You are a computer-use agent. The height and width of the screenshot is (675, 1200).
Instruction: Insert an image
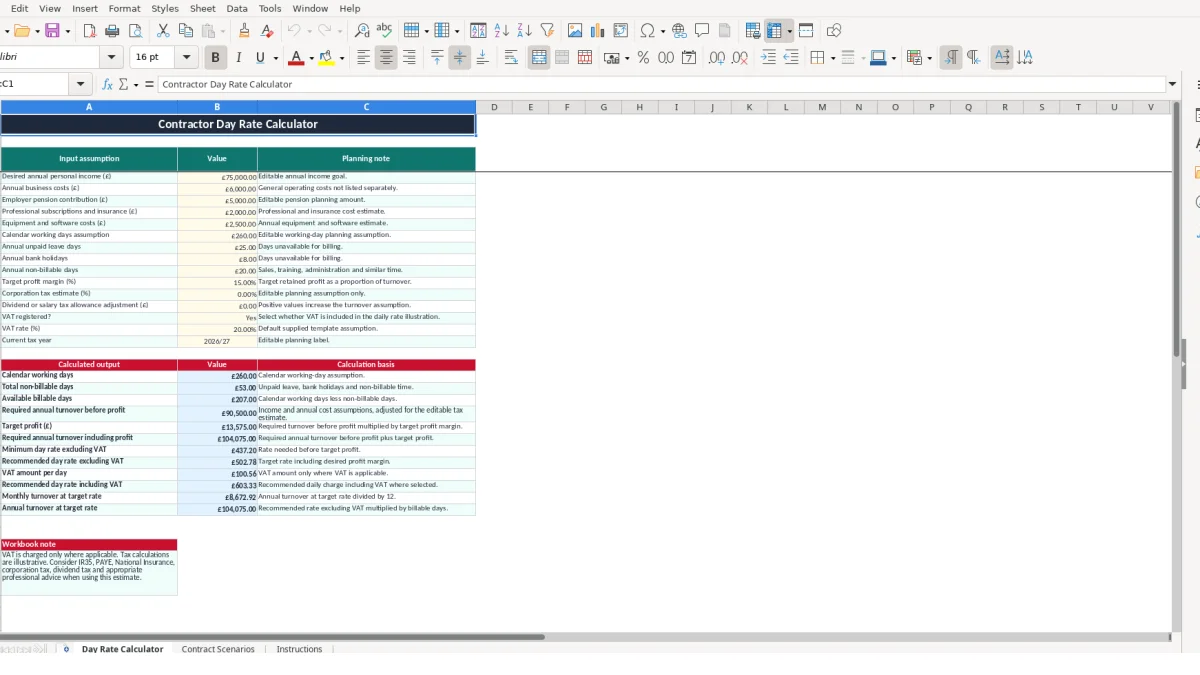point(575,31)
